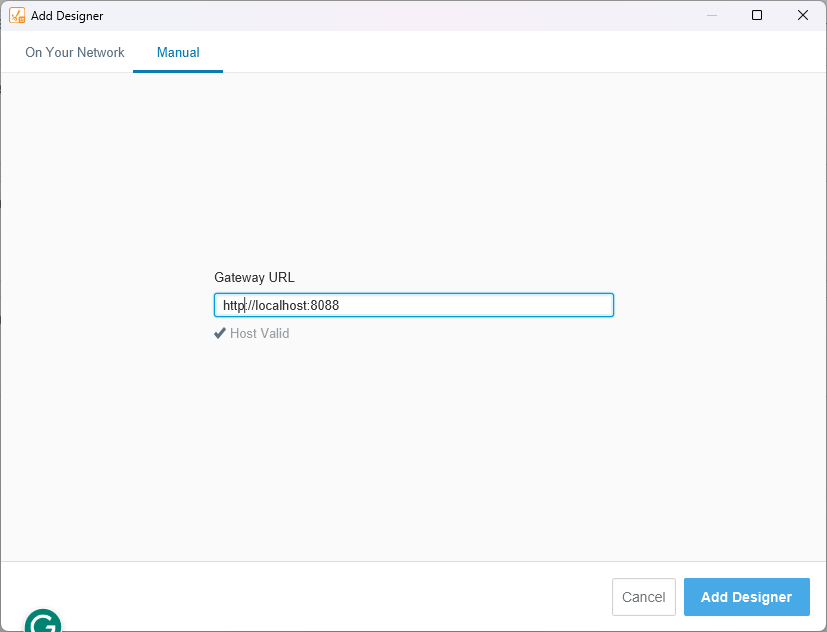Viewport: 827px width, 632px height.
Task: Maximize the Add Designer window
Action: point(757,15)
